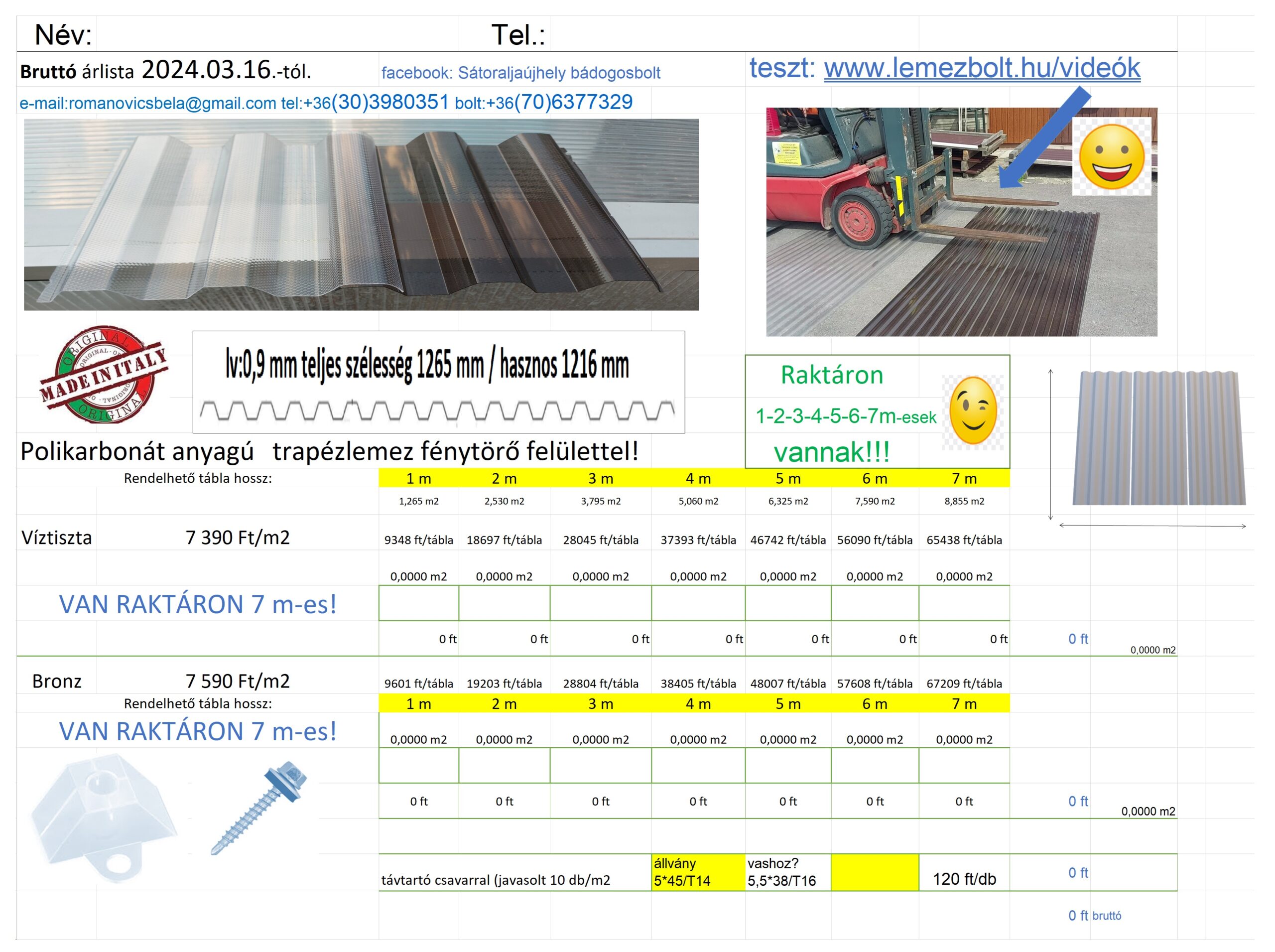Select the facebook: Sátoraljaújhely bádogosbolt text
The image size is (1275, 952).
click(521, 73)
